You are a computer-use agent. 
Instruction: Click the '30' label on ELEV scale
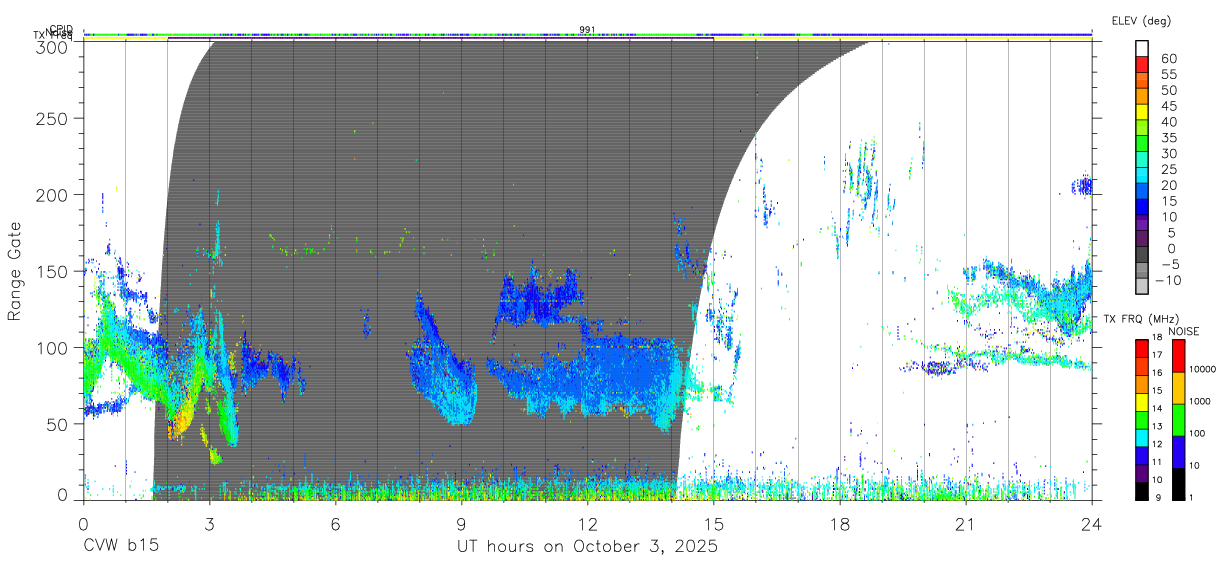[1168, 153]
